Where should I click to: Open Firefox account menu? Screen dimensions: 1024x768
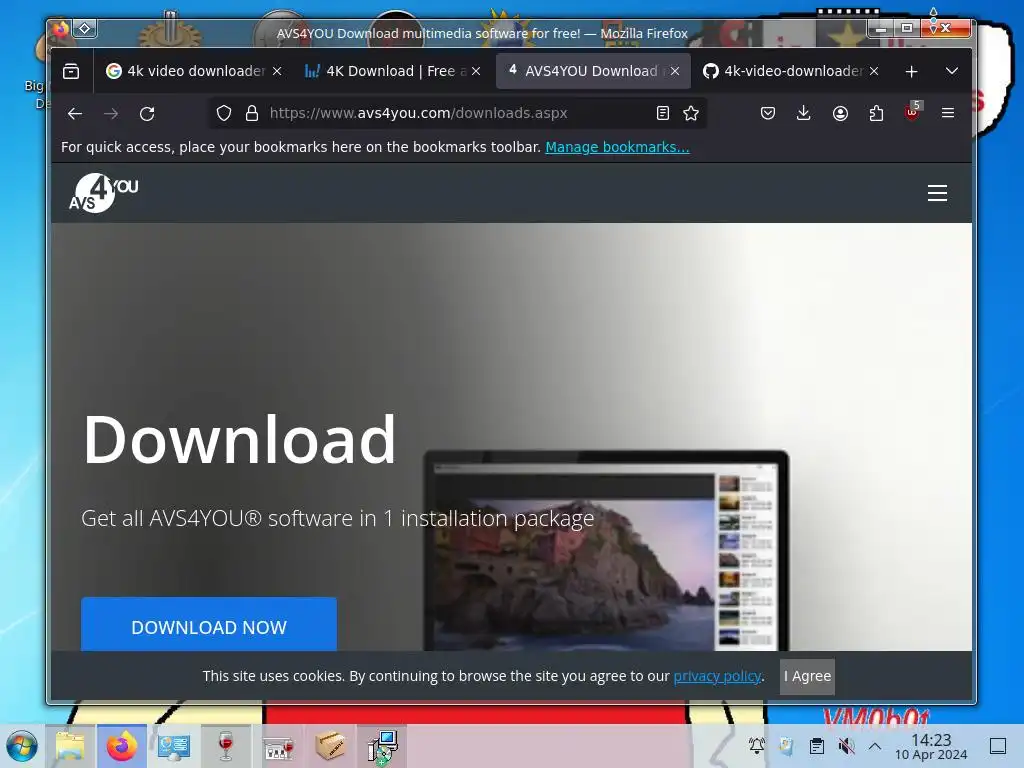(x=840, y=114)
